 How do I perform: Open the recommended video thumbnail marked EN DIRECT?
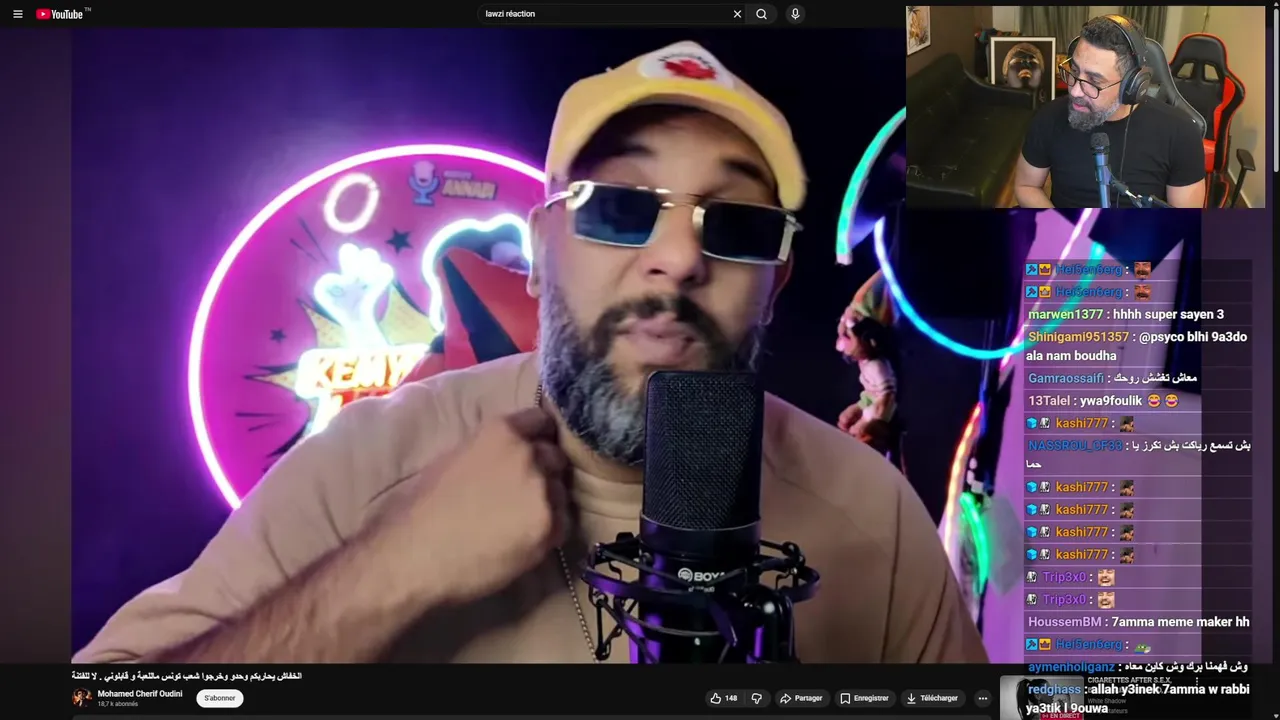[1042, 697]
